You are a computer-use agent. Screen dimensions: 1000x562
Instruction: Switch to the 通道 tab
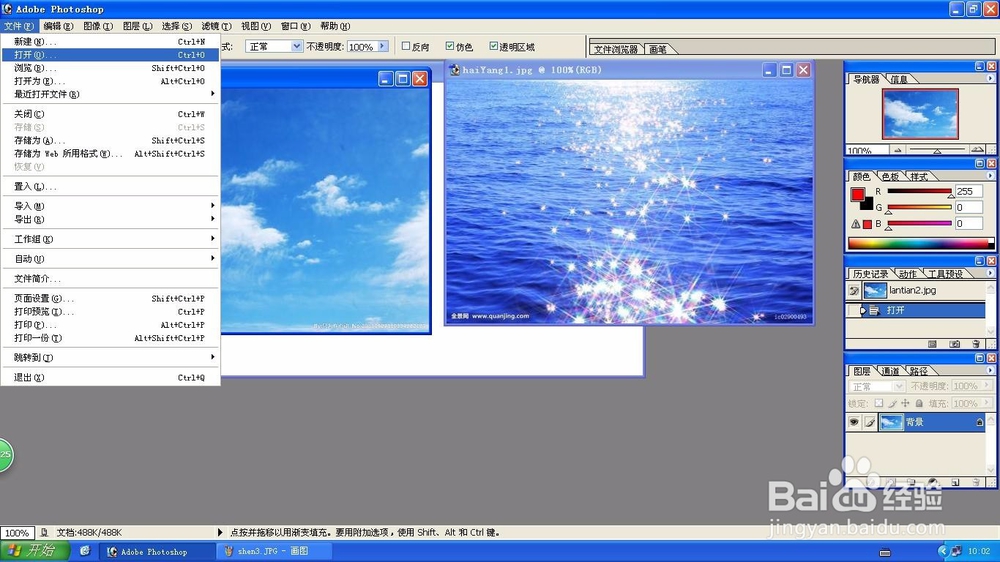click(x=890, y=371)
